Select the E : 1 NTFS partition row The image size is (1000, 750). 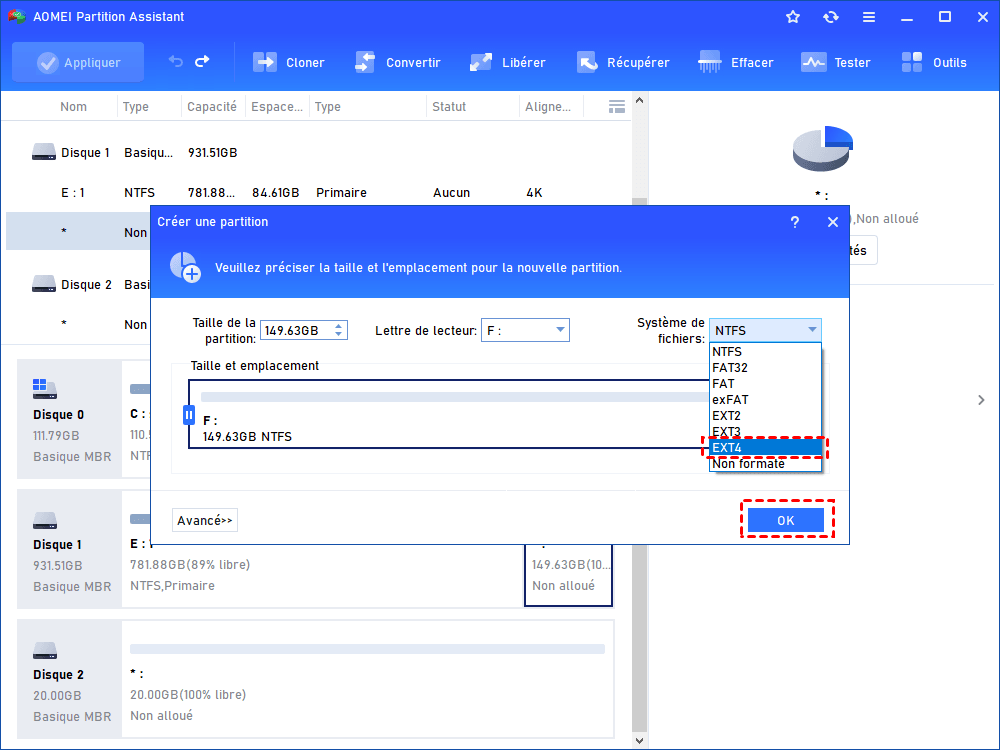(x=318, y=193)
